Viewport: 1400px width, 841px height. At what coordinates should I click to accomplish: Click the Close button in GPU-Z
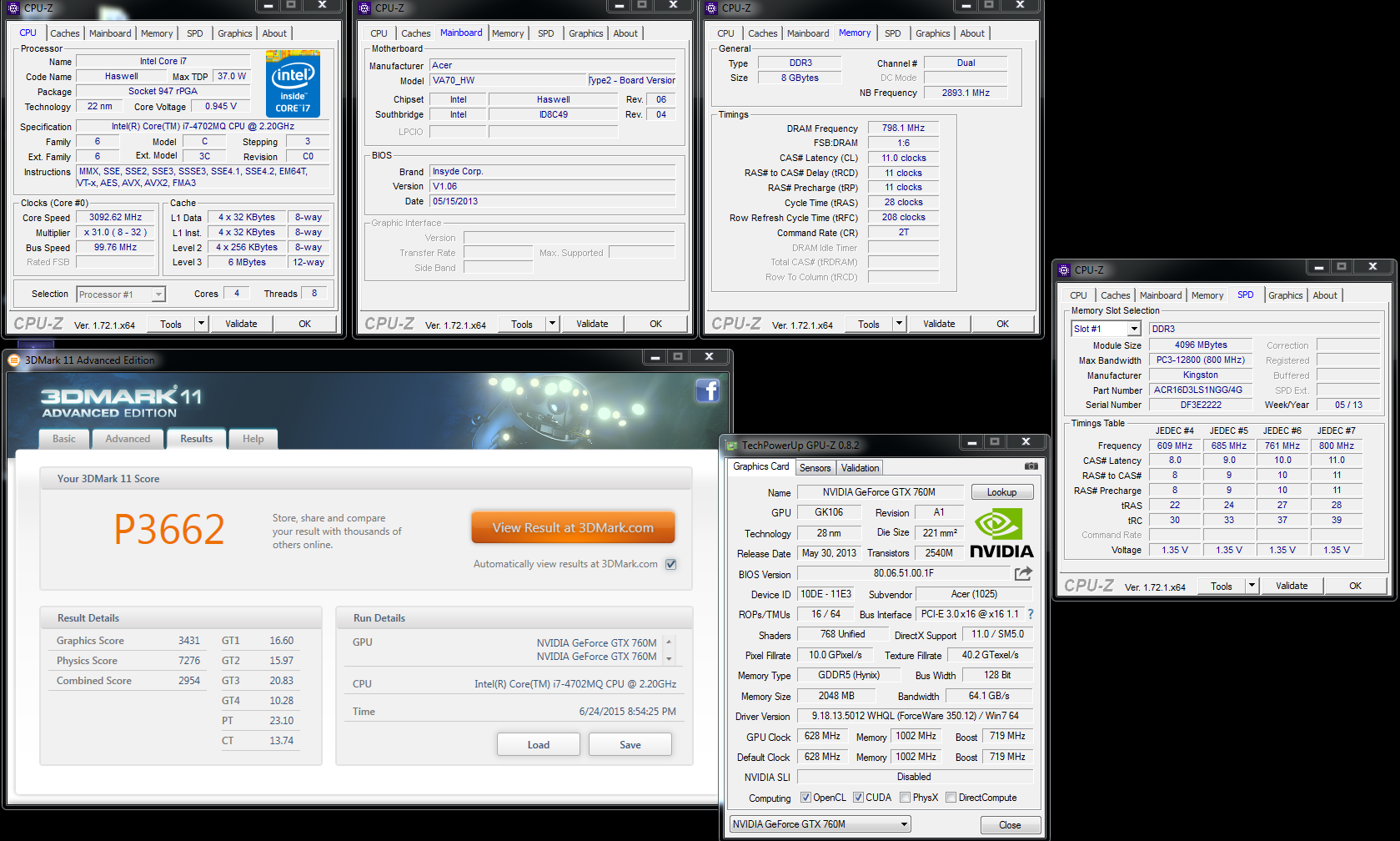click(x=1010, y=824)
